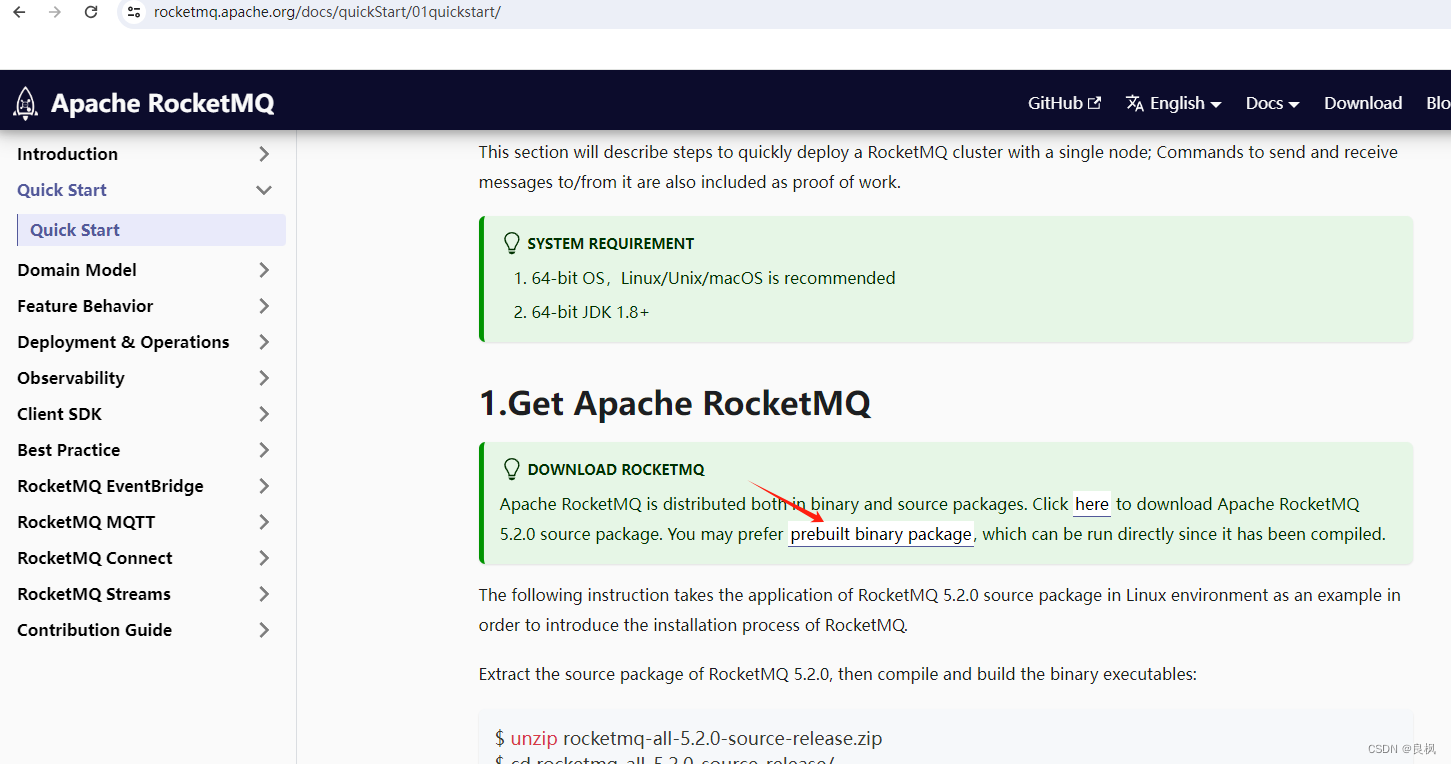The height and width of the screenshot is (764, 1451).
Task: Select the Download menu item
Action: tap(1362, 102)
